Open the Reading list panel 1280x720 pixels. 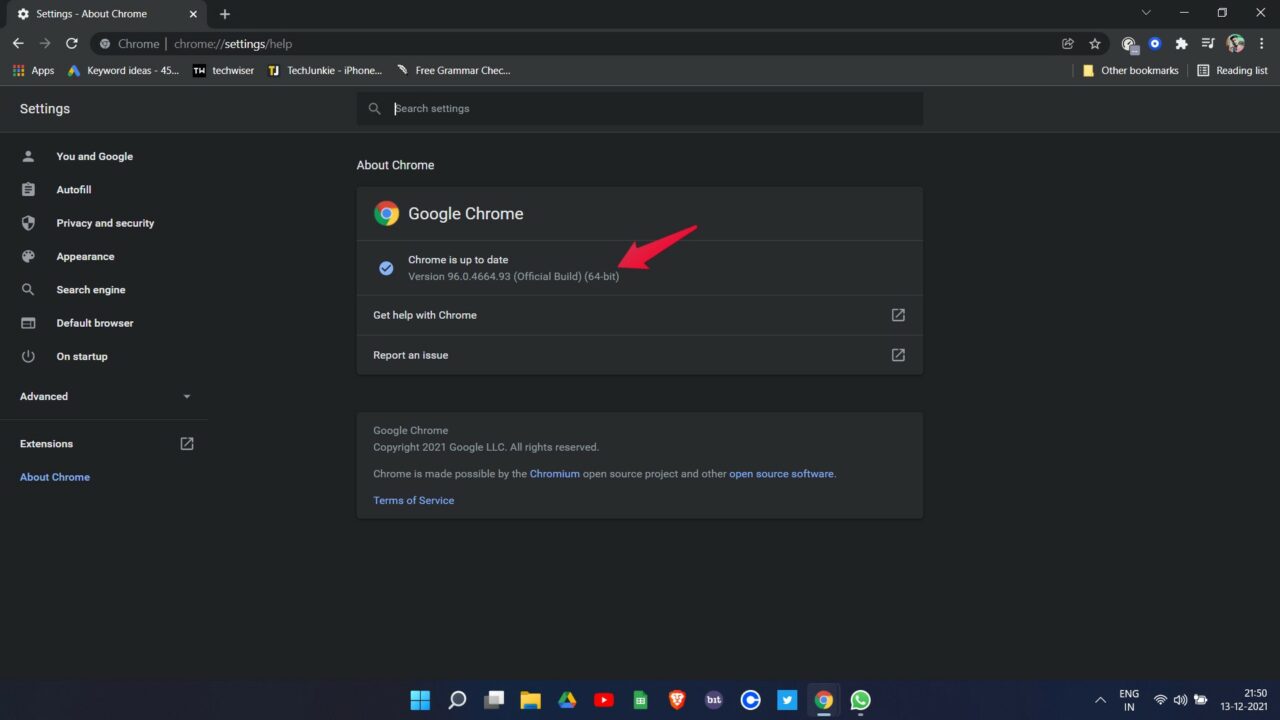1232,71
